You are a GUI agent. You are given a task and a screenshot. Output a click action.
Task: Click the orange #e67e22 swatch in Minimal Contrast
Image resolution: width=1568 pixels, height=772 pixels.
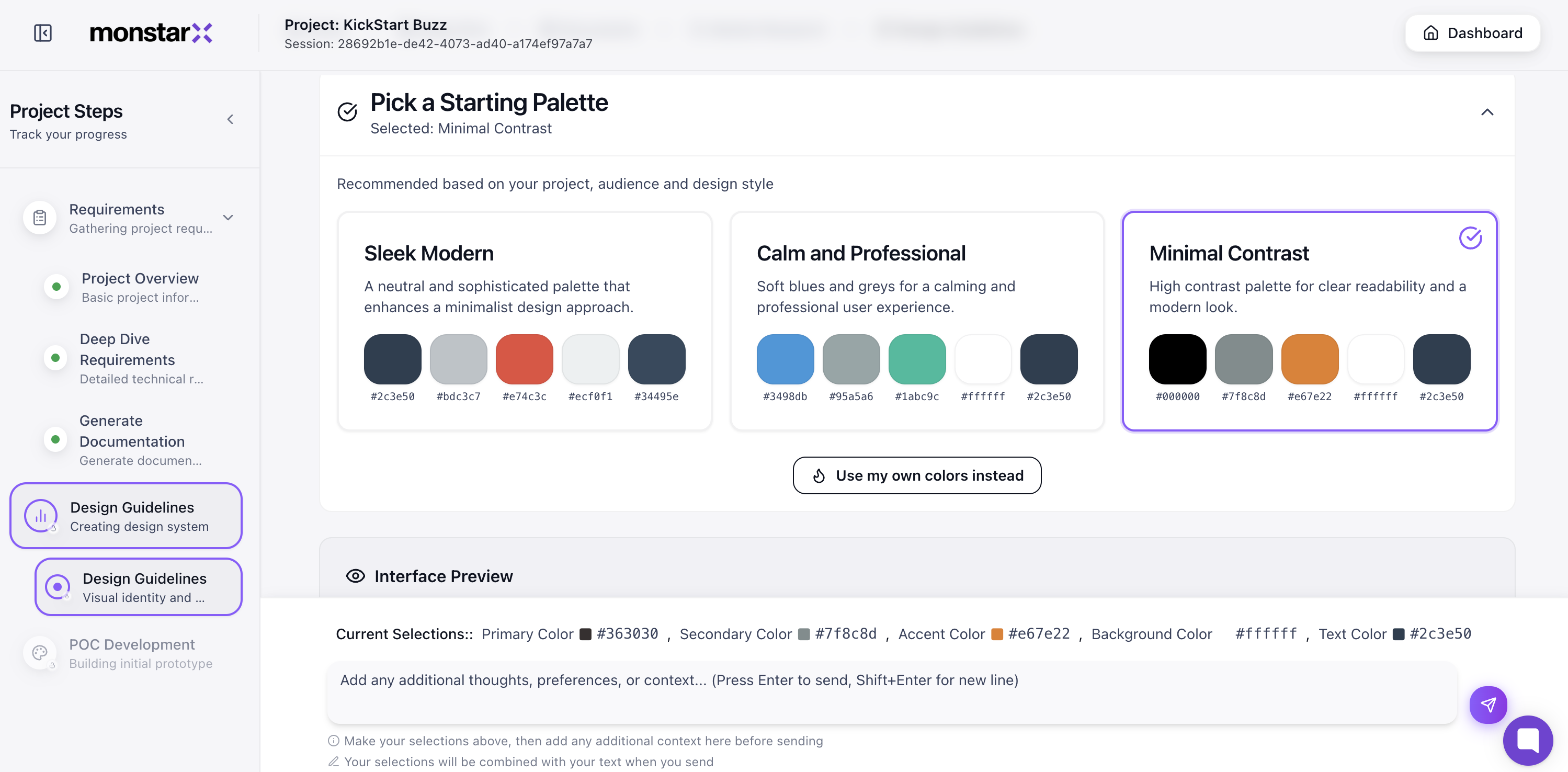click(1309, 359)
